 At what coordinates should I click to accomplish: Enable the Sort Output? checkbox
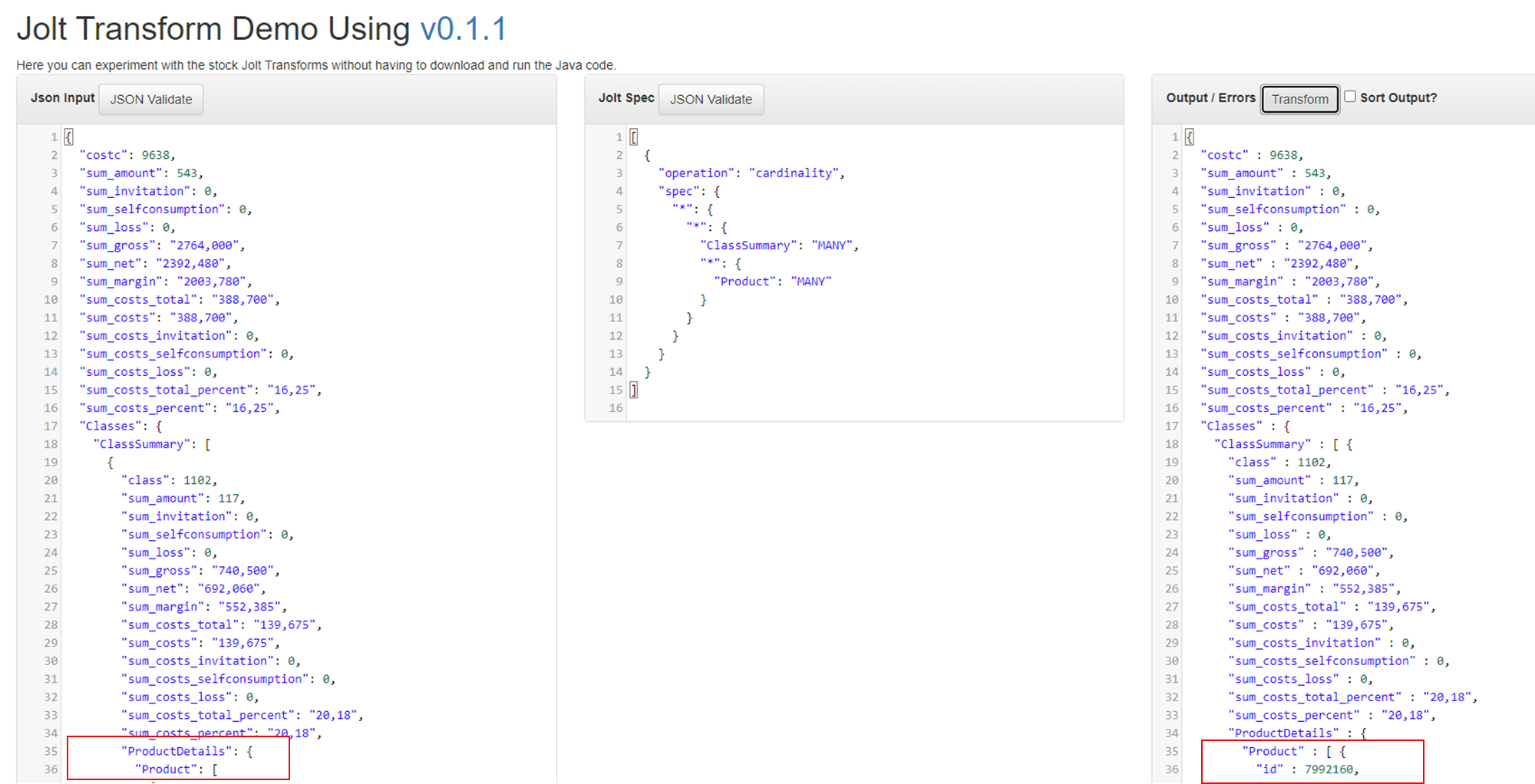(1350, 97)
